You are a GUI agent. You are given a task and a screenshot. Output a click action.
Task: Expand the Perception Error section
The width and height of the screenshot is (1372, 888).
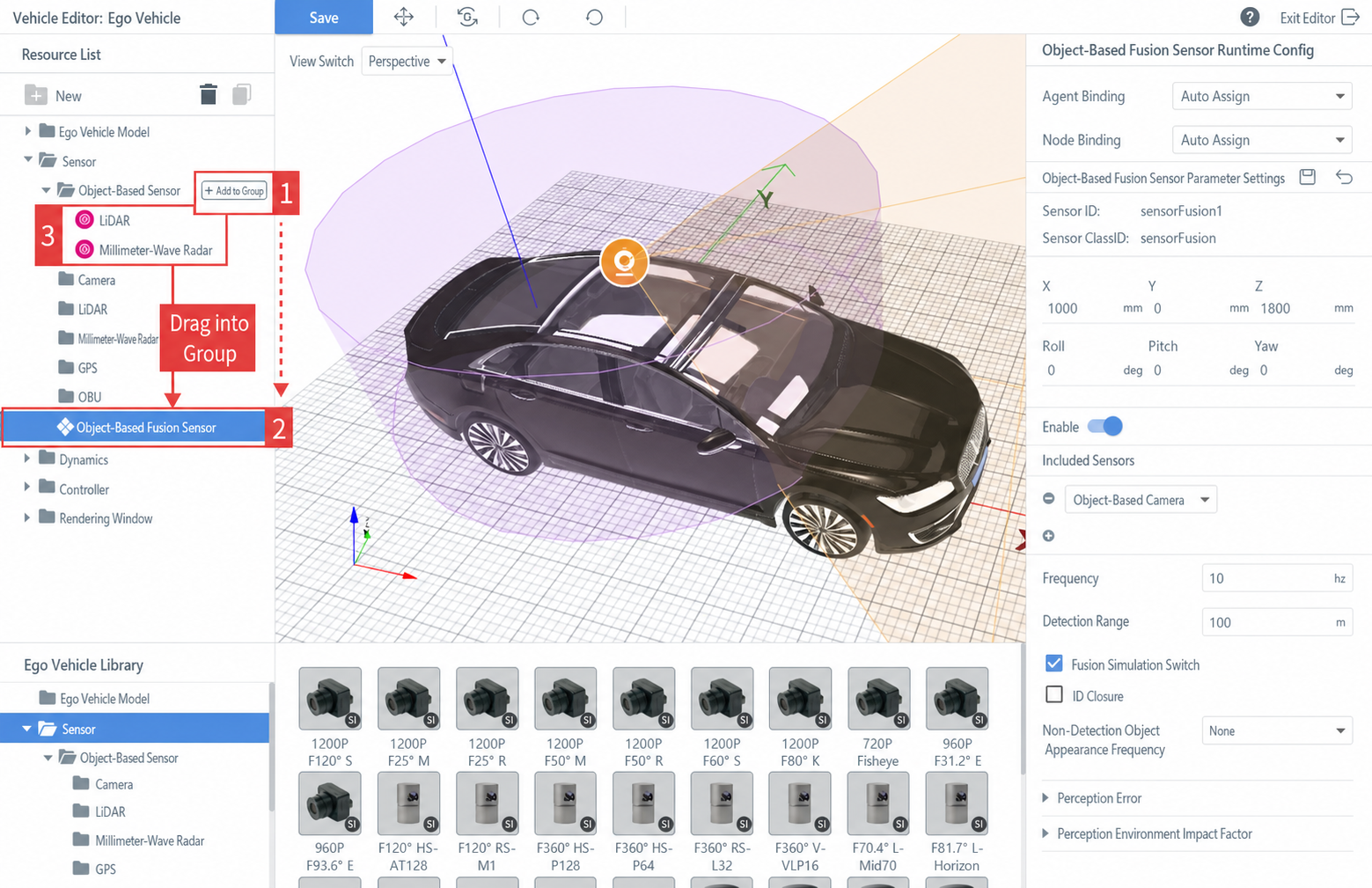1046,798
